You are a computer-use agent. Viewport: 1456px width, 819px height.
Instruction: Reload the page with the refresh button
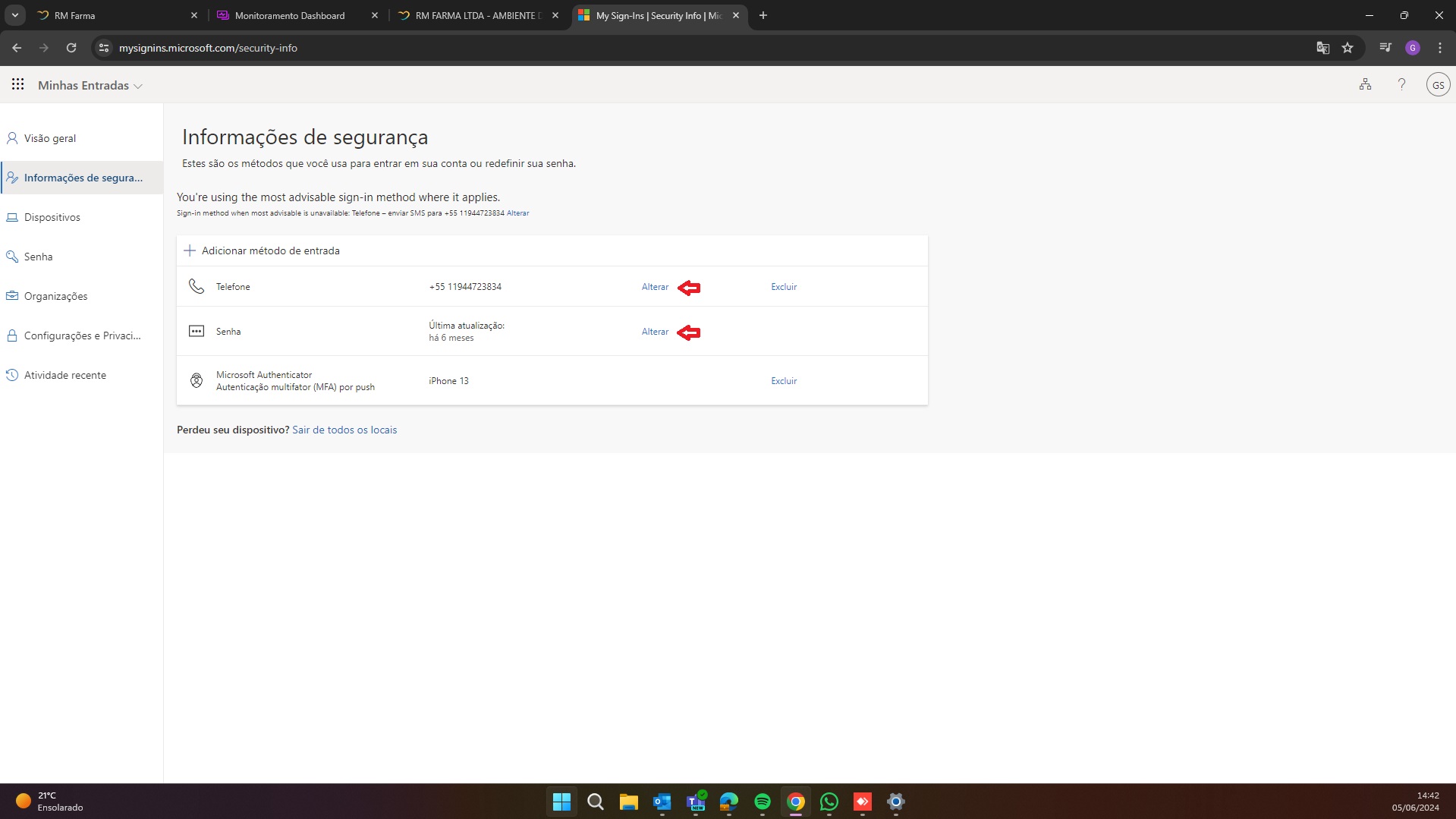tap(71, 48)
